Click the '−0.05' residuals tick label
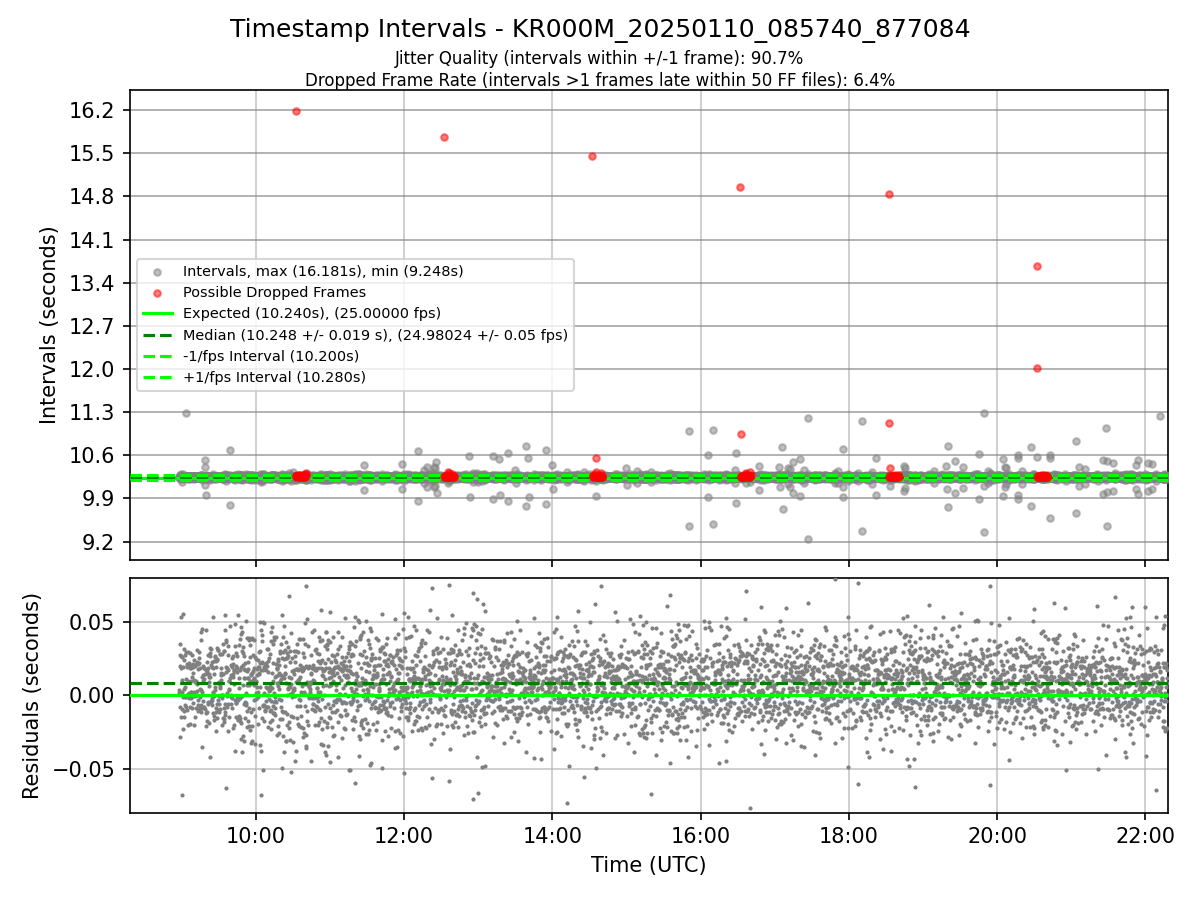The width and height of the screenshot is (1200, 900). 84,769
